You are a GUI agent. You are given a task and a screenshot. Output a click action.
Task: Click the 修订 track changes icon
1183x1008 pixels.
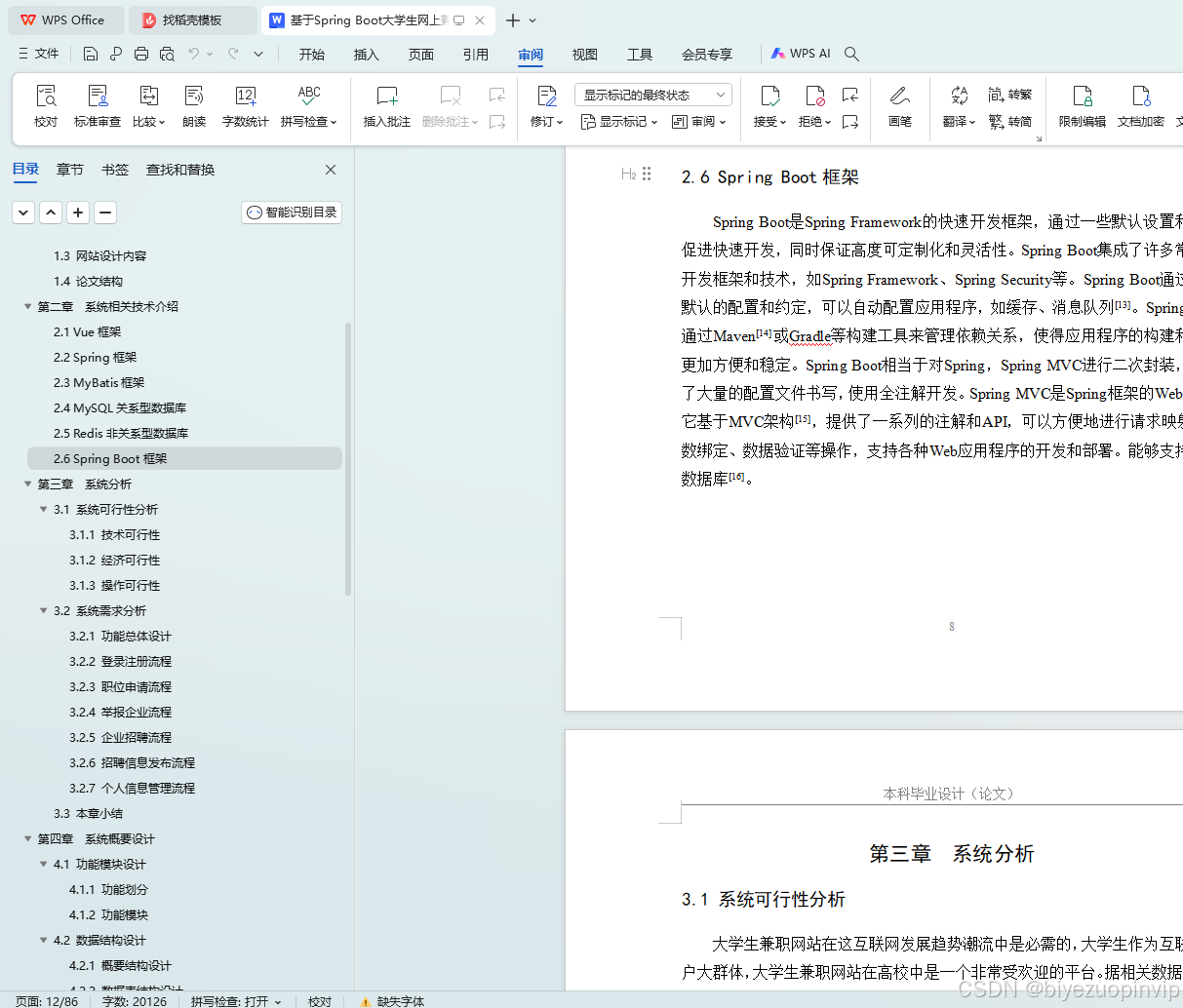tap(547, 97)
